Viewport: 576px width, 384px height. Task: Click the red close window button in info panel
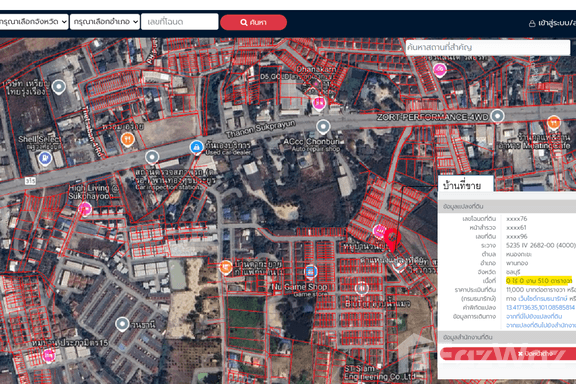pos(508,354)
